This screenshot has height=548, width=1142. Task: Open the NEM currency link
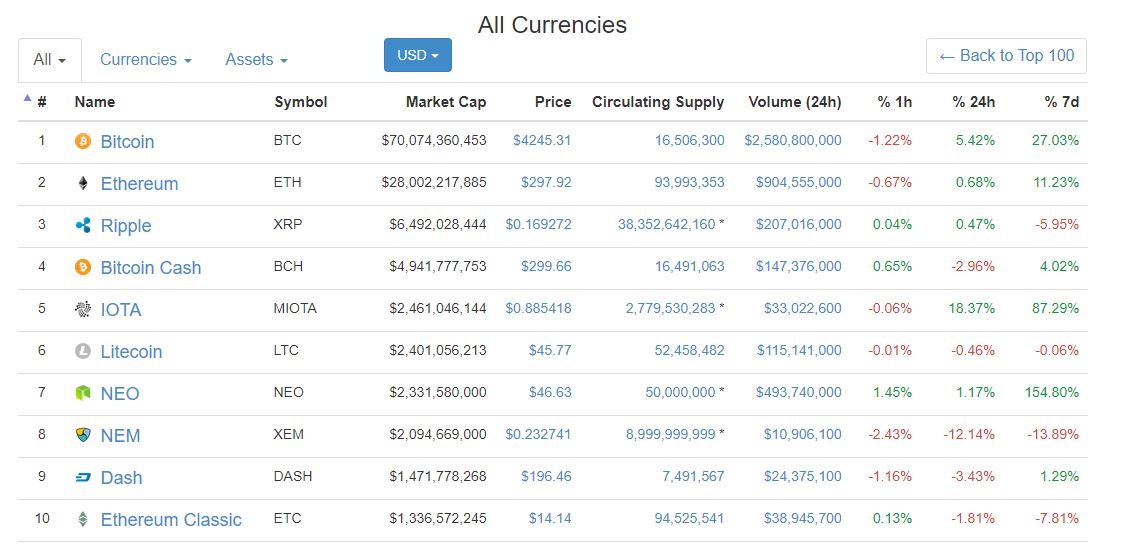120,436
